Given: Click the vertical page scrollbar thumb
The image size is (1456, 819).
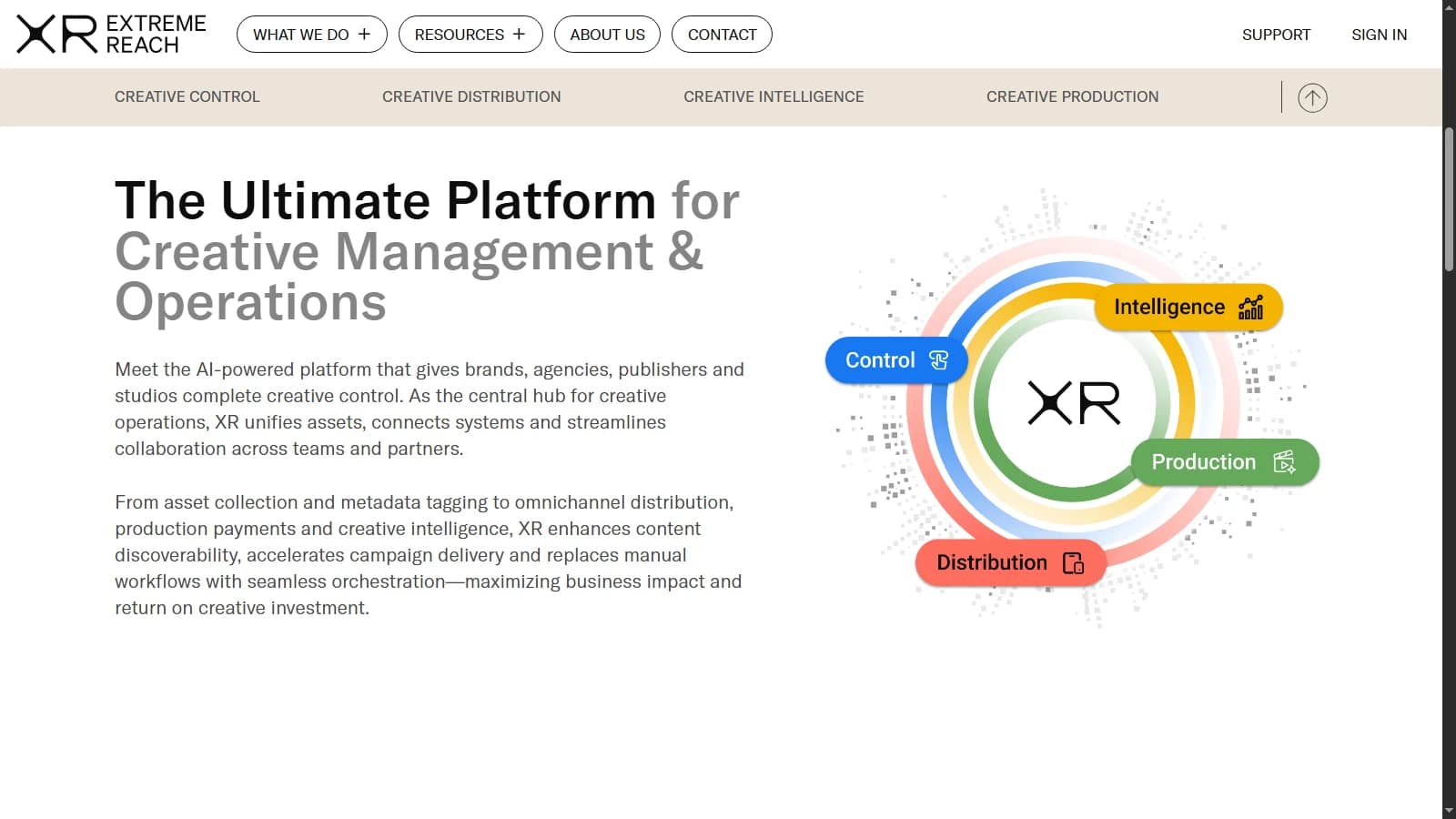Looking at the screenshot, I should 1449,200.
